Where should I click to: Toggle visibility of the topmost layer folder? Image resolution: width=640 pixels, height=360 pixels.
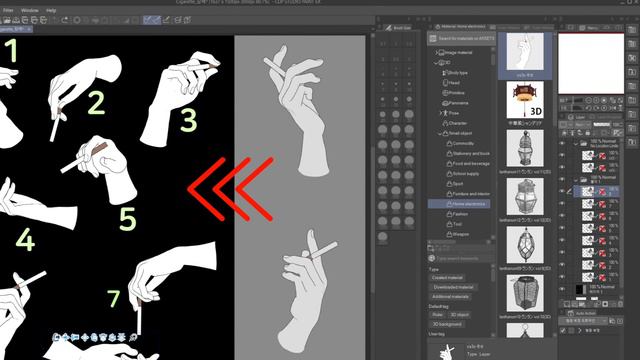coord(562,144)
